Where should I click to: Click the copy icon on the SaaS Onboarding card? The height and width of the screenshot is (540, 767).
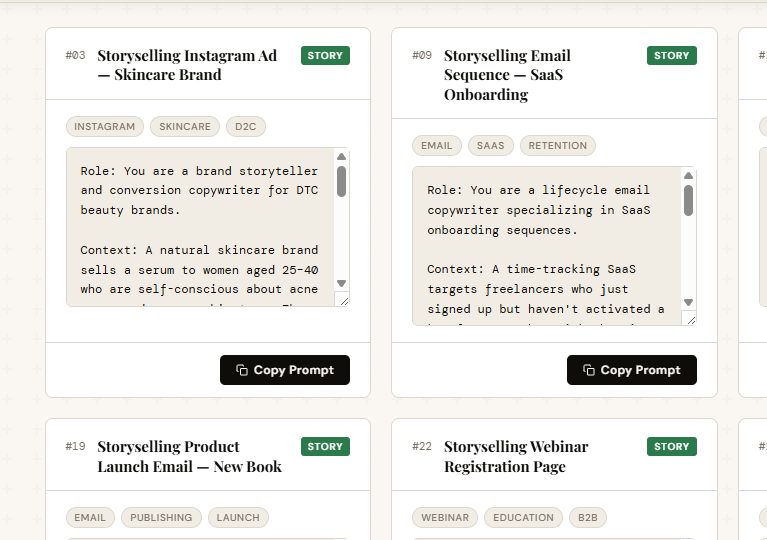[x=589, y=370]
